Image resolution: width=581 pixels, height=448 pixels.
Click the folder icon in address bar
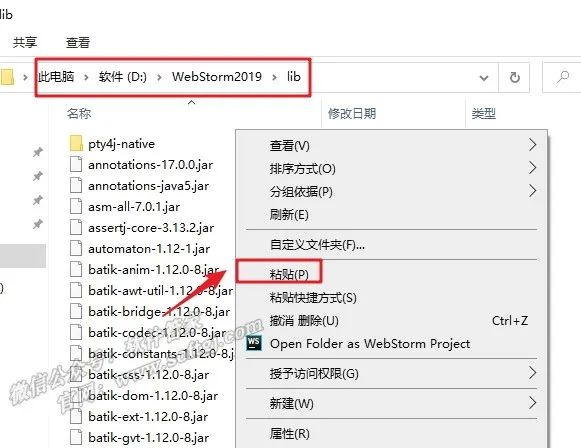point(7,77)
